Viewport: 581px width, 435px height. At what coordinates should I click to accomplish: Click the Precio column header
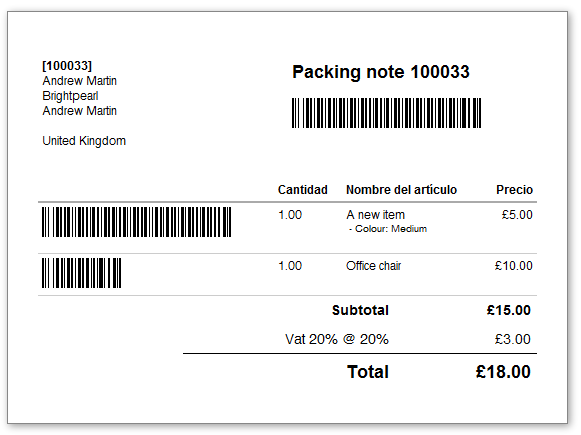[x=514, y=190]
